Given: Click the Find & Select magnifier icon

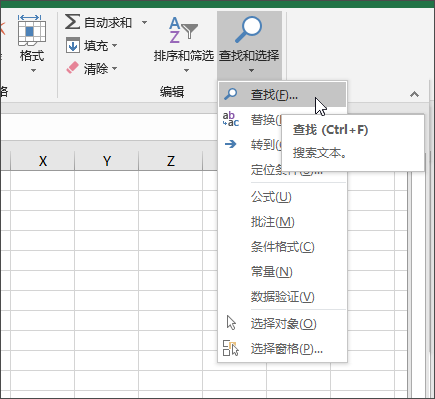Looking at the screenshot, I should (249, 29).
